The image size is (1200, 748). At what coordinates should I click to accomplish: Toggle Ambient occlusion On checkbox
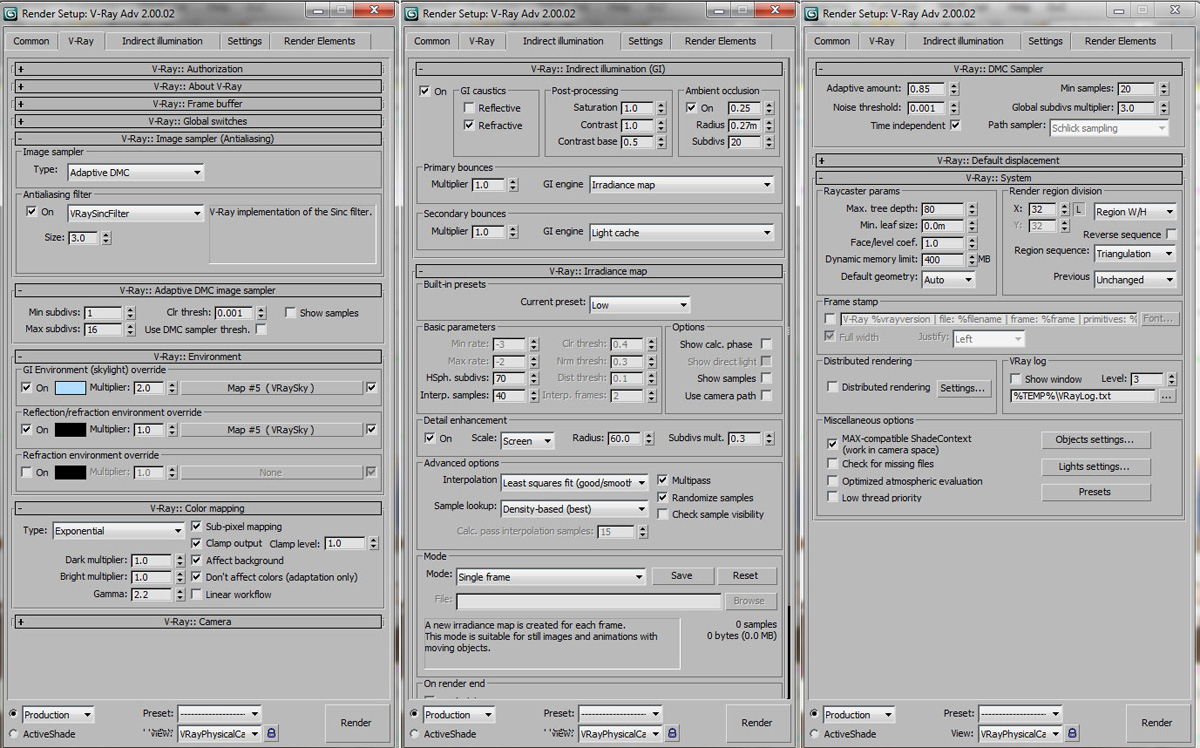pyautogui.click(x=691, y=108)
